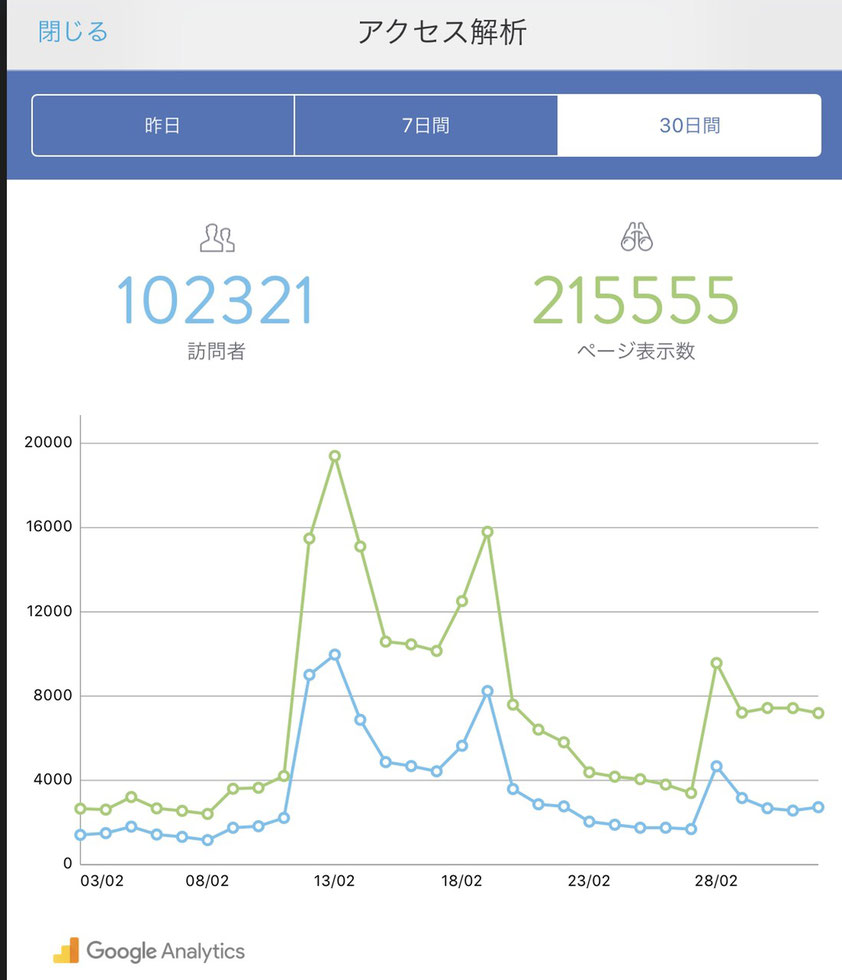This screenshot has height=980, width=842.
Task: Select the 30日間 period tab
Action: pyautogui.click(x=689, y=125)
